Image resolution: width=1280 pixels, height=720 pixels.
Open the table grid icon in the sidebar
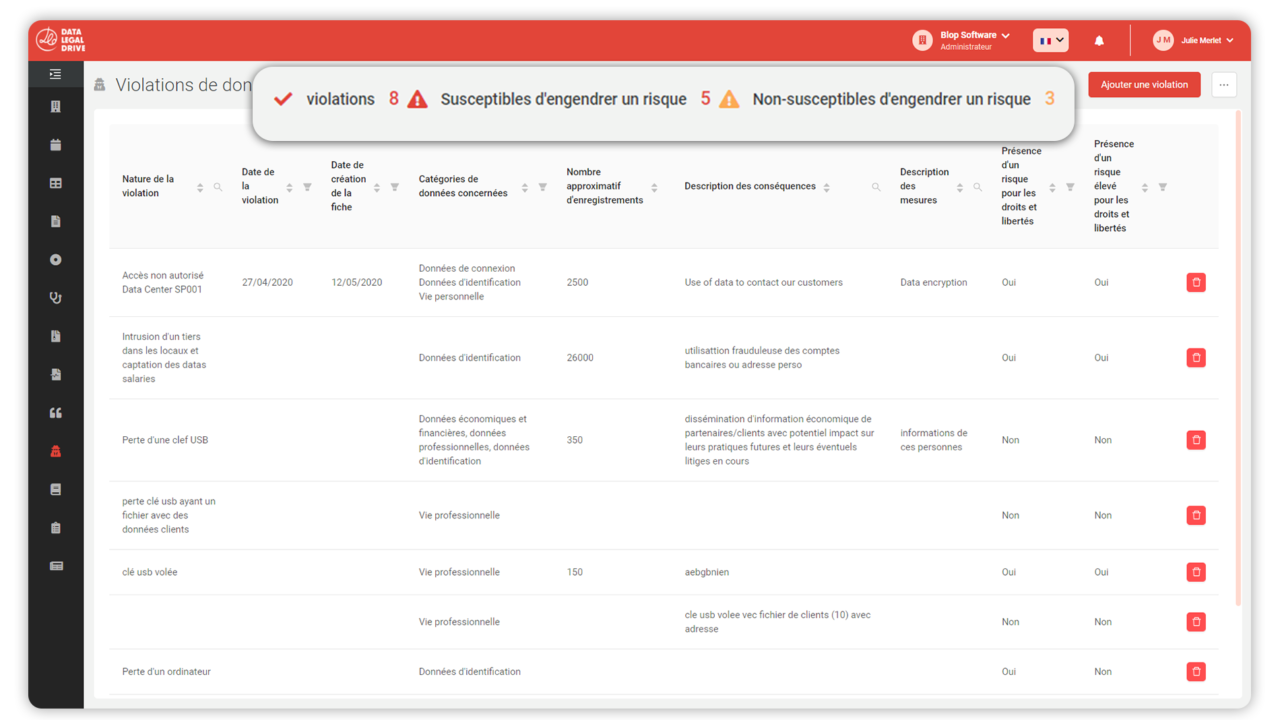point(55,183)
